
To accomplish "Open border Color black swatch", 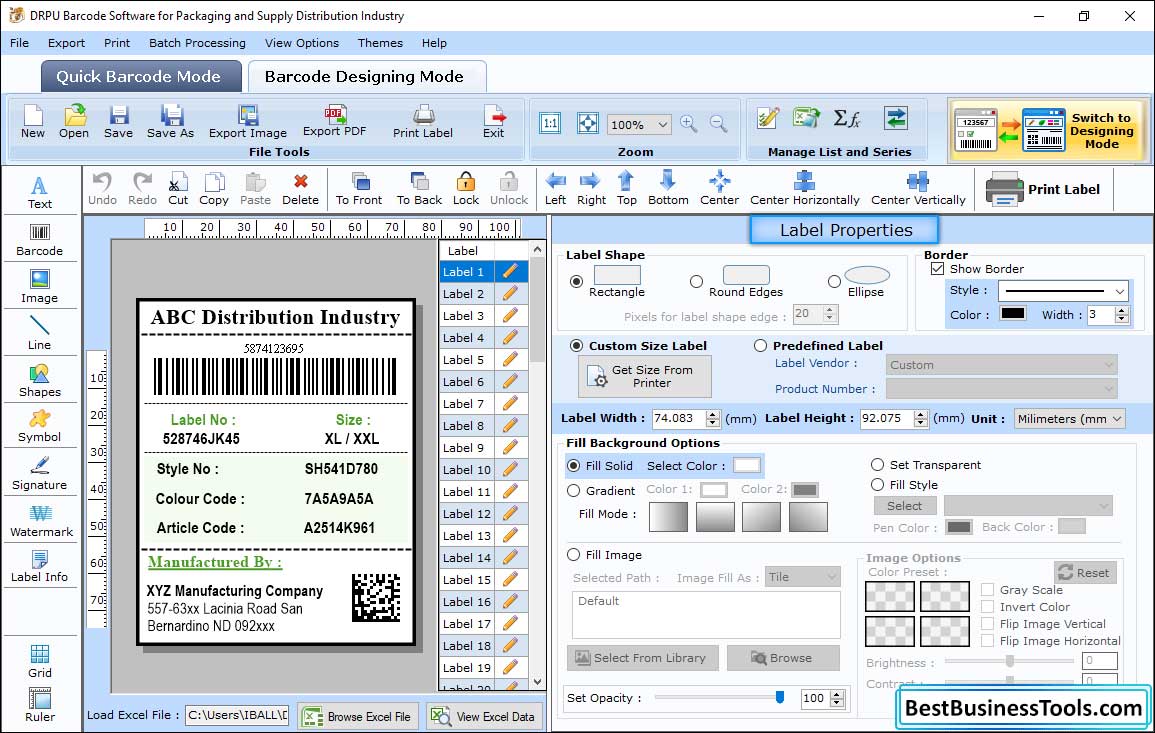I will point(1012,314).
